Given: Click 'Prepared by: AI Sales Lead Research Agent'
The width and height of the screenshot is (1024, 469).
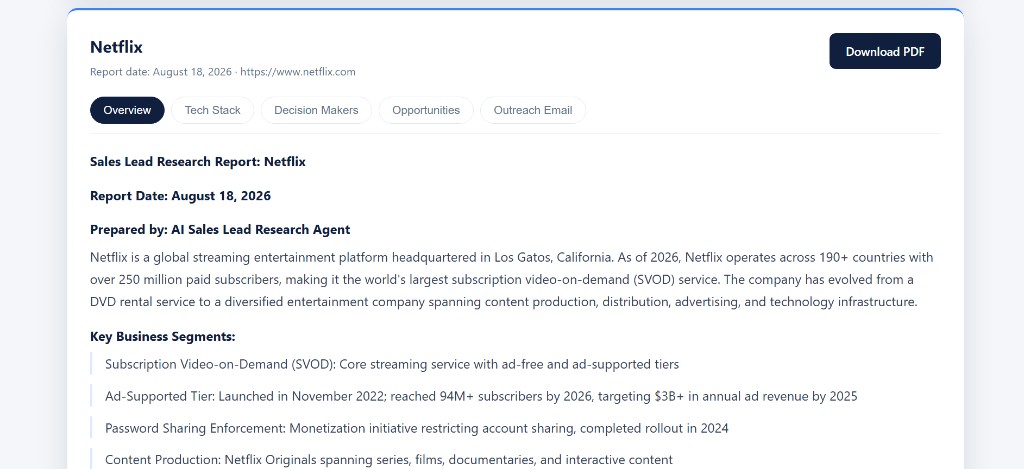Looking at the screenshot, I should 220,229.
